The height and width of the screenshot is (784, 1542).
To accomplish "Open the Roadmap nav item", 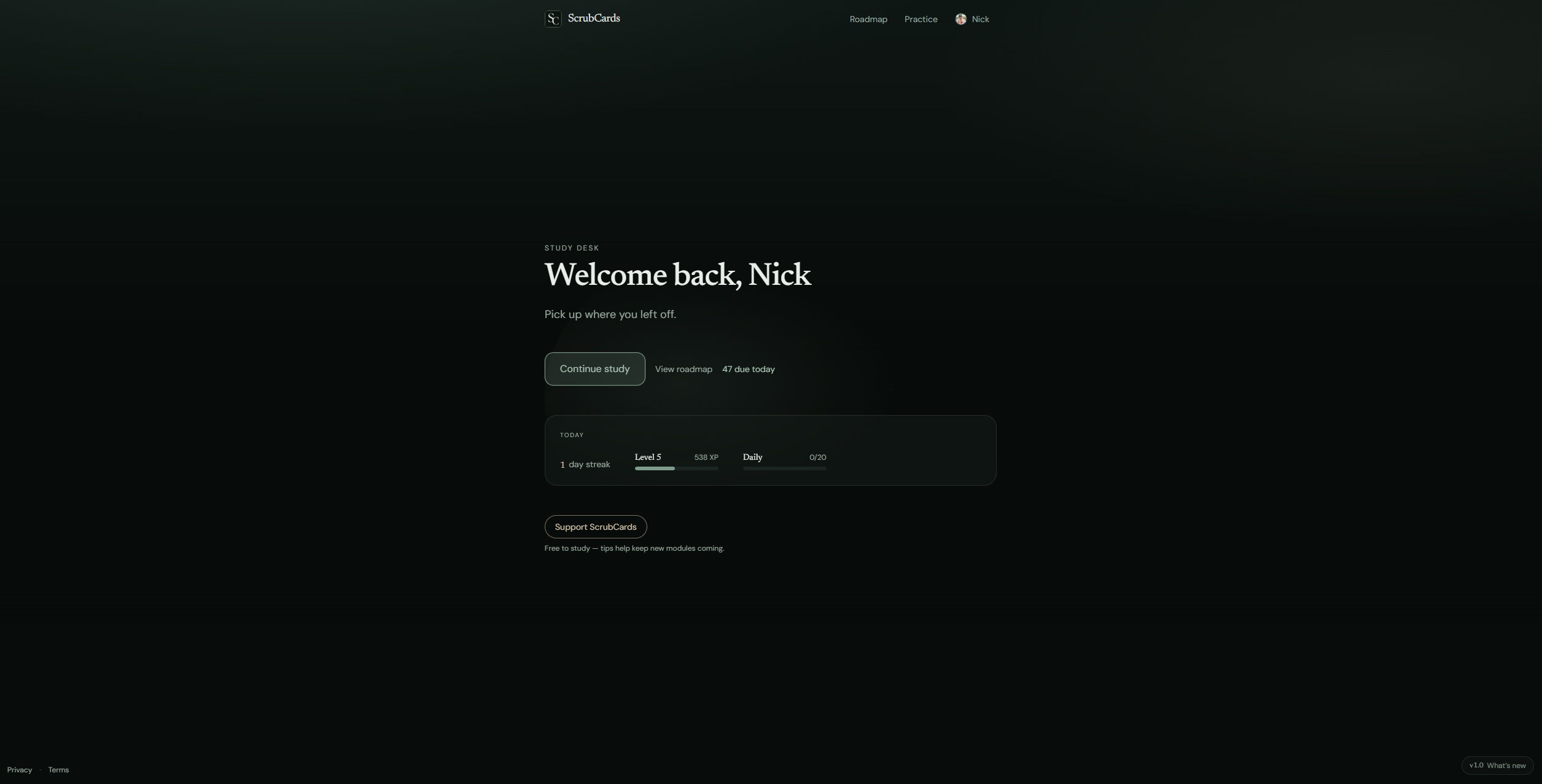I will coord(868,19).
